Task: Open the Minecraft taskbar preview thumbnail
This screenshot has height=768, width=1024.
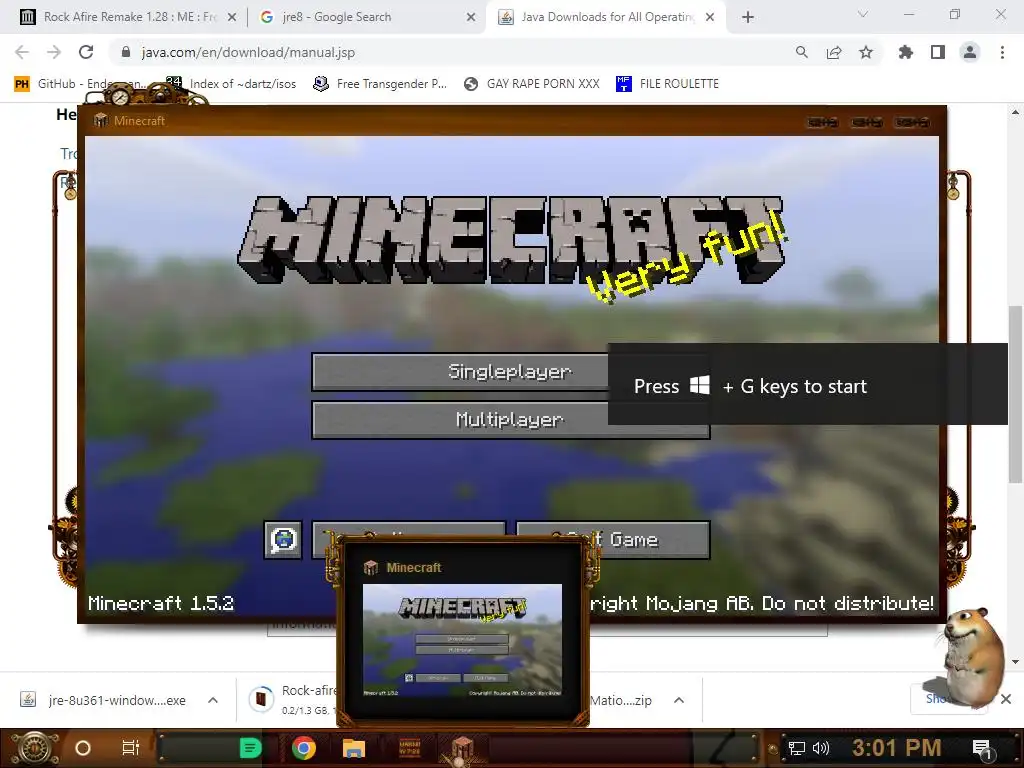Action: coord(462,640)
